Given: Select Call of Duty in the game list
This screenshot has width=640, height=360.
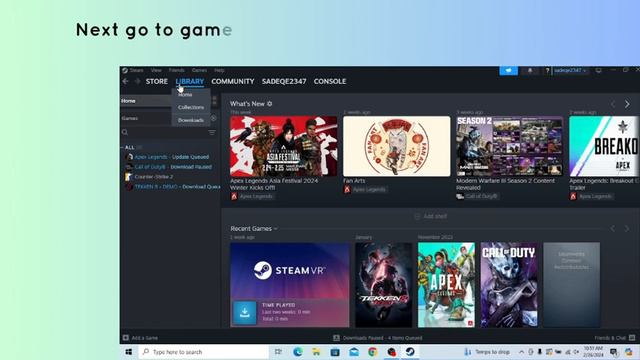Looking at the screenshot, I should [169, 167].
